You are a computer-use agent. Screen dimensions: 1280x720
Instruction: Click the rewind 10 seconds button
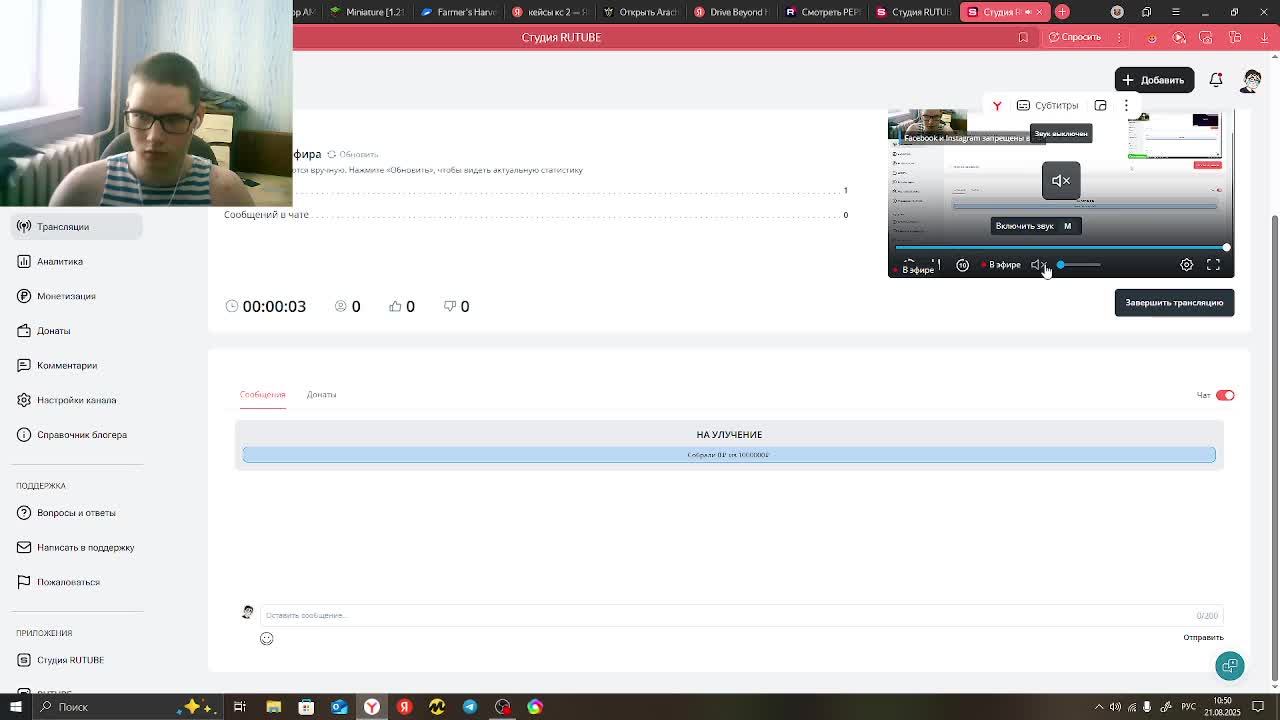[x=962, y=265]
